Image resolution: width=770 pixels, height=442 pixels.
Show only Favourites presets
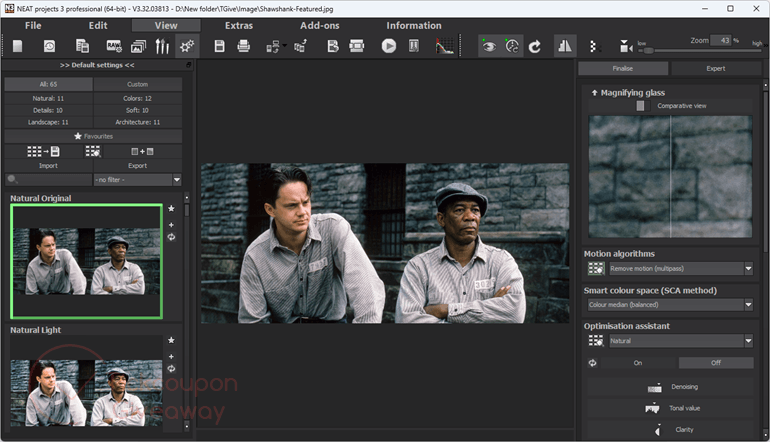pyautogui.click(x=93, y=136)
